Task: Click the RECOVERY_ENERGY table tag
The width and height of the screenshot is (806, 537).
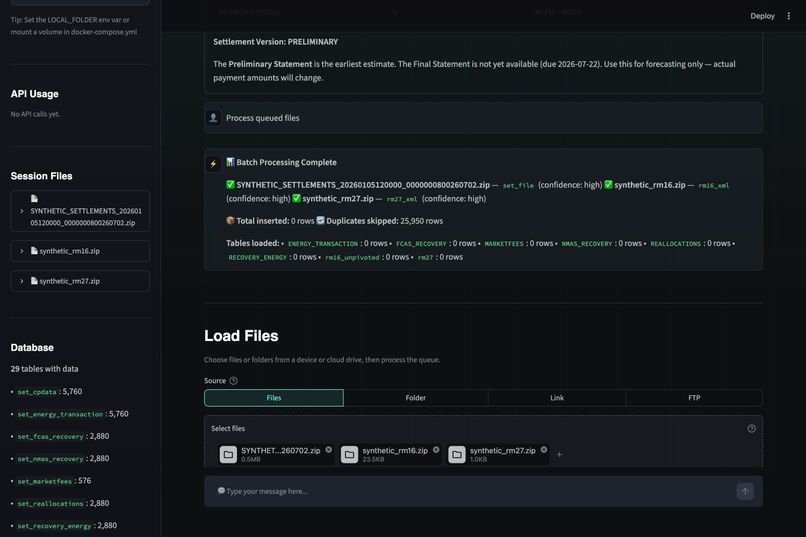Action: point(258,257)
